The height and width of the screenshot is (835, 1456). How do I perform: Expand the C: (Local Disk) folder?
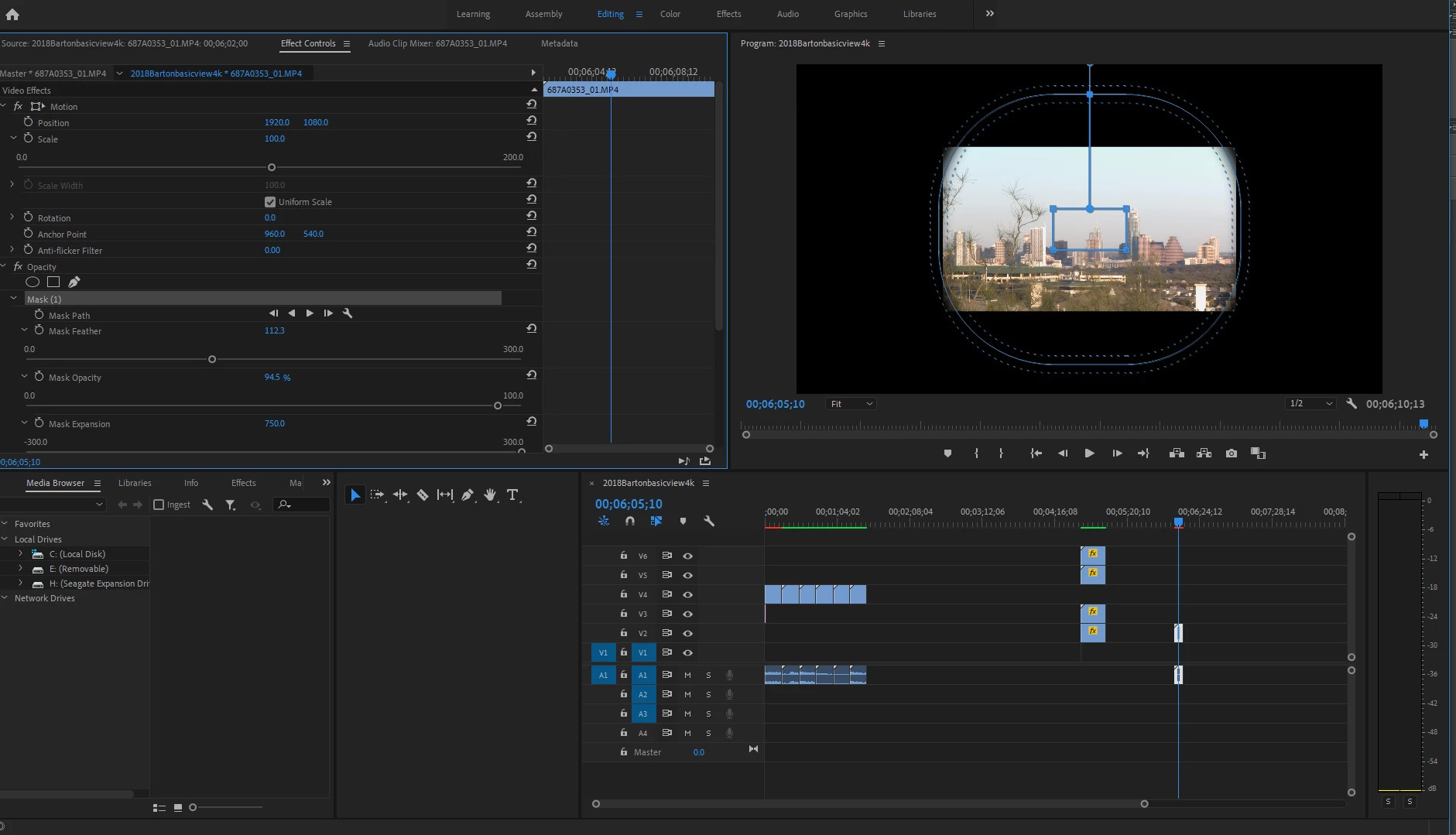21,554
